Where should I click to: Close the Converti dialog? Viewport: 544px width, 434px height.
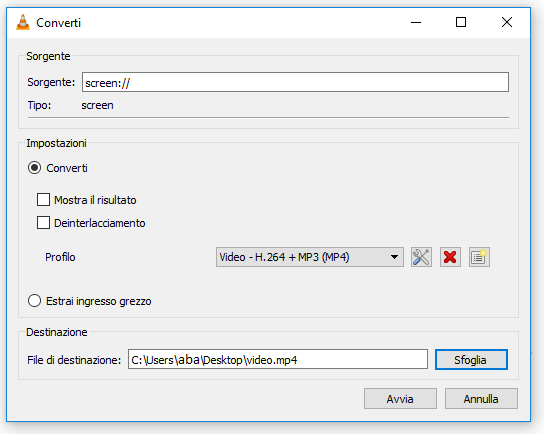point(507,23)
